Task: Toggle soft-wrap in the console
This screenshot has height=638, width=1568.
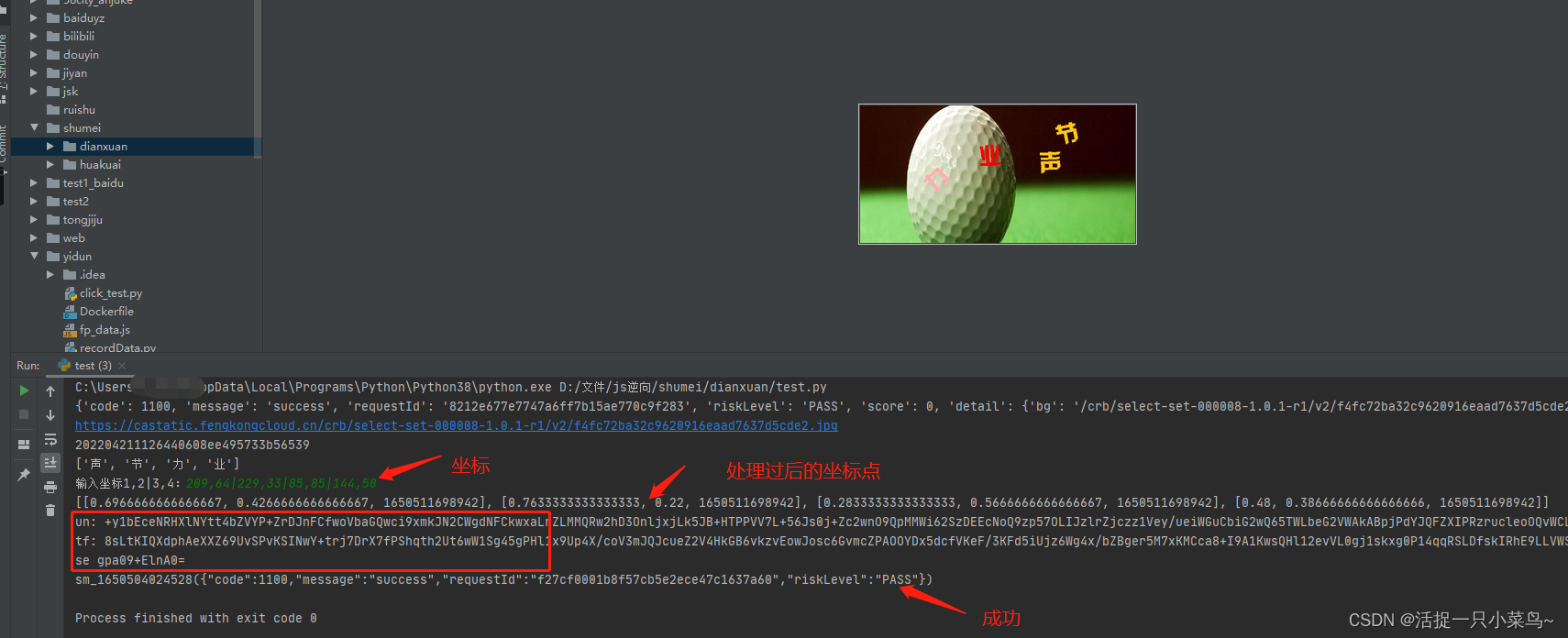Action: [x=50, y=439]
